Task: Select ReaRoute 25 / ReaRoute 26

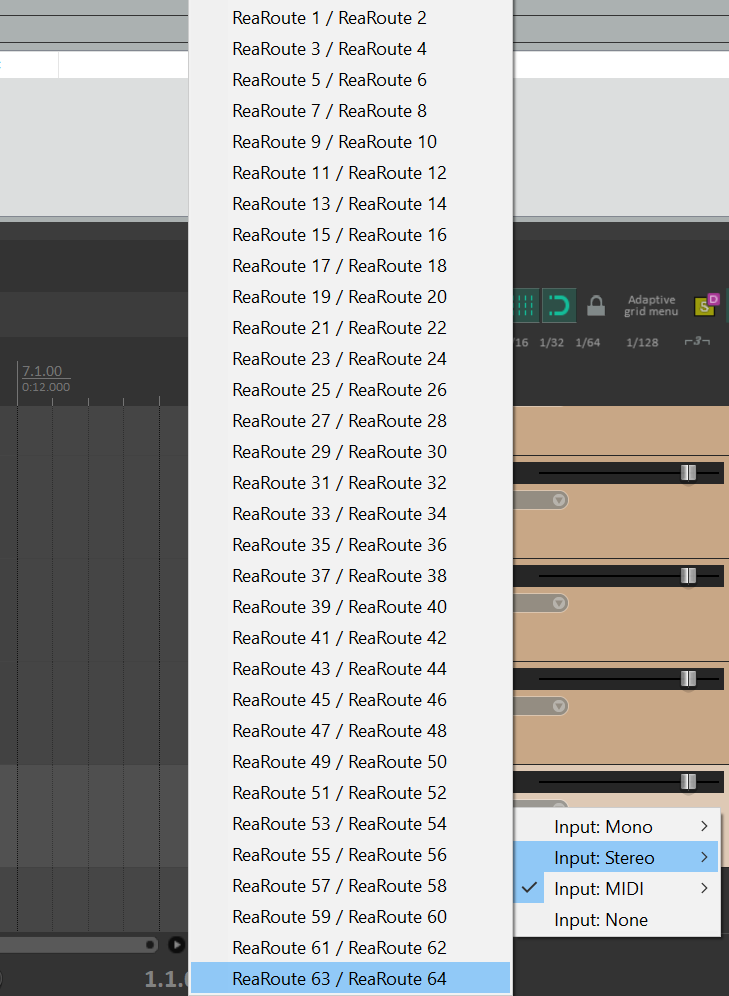Action: [351, 390]
